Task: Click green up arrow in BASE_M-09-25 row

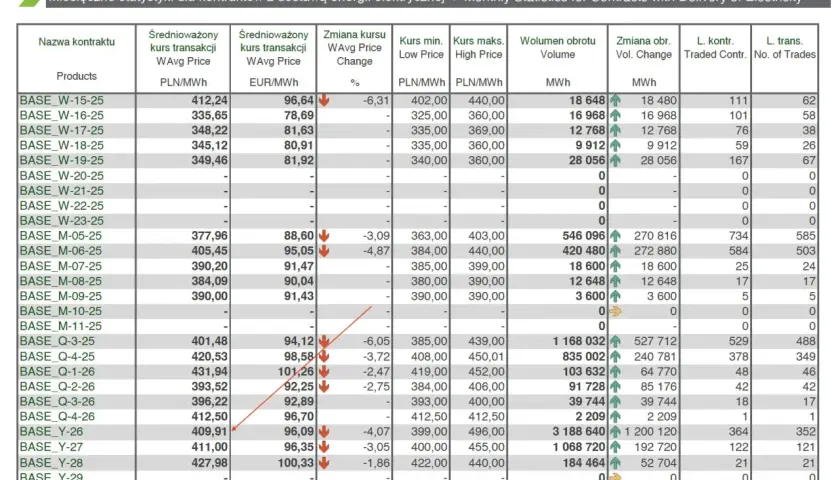Action: point(615,296)
